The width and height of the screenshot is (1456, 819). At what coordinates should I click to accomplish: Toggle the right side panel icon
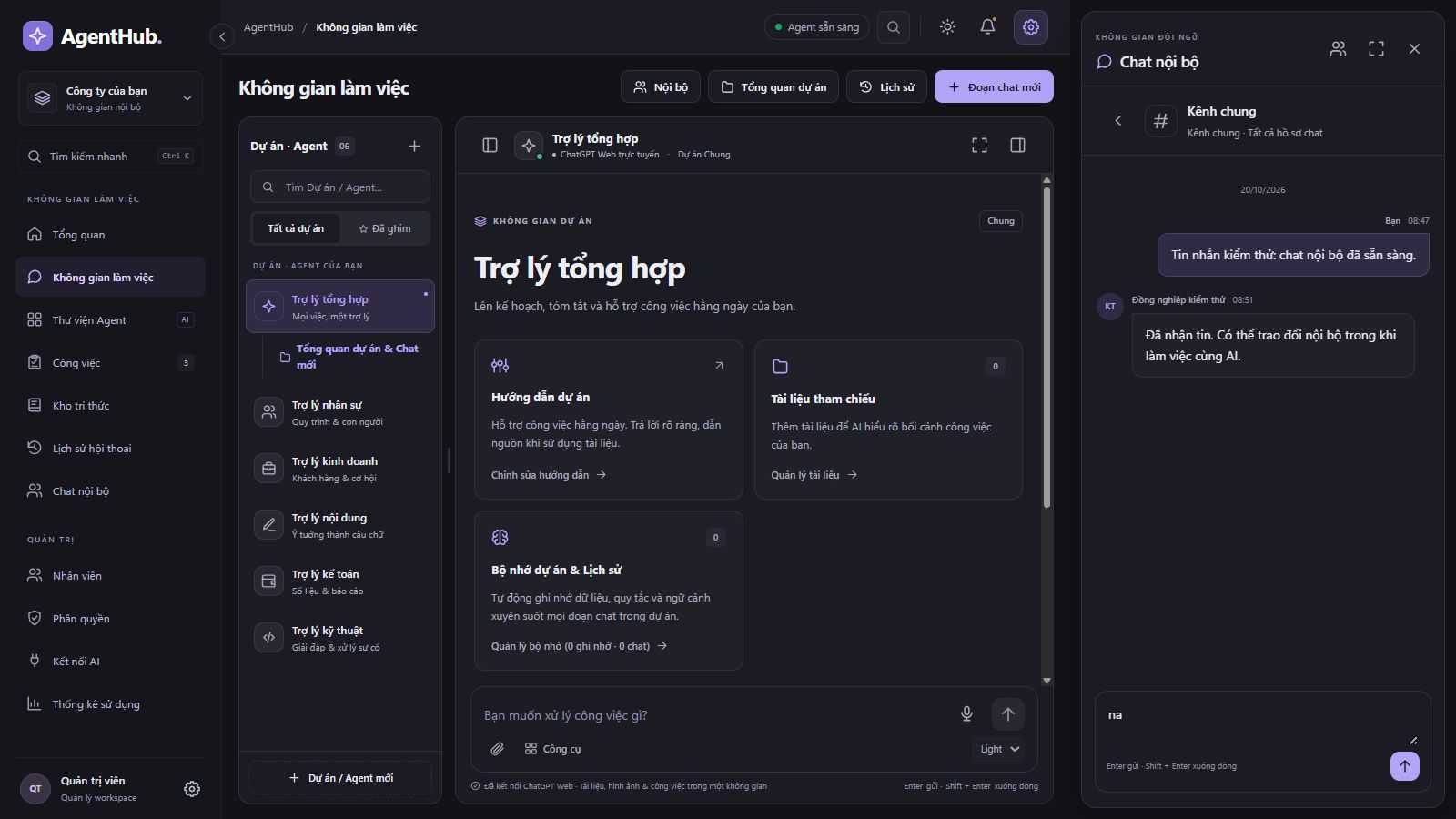point(1017,146)
